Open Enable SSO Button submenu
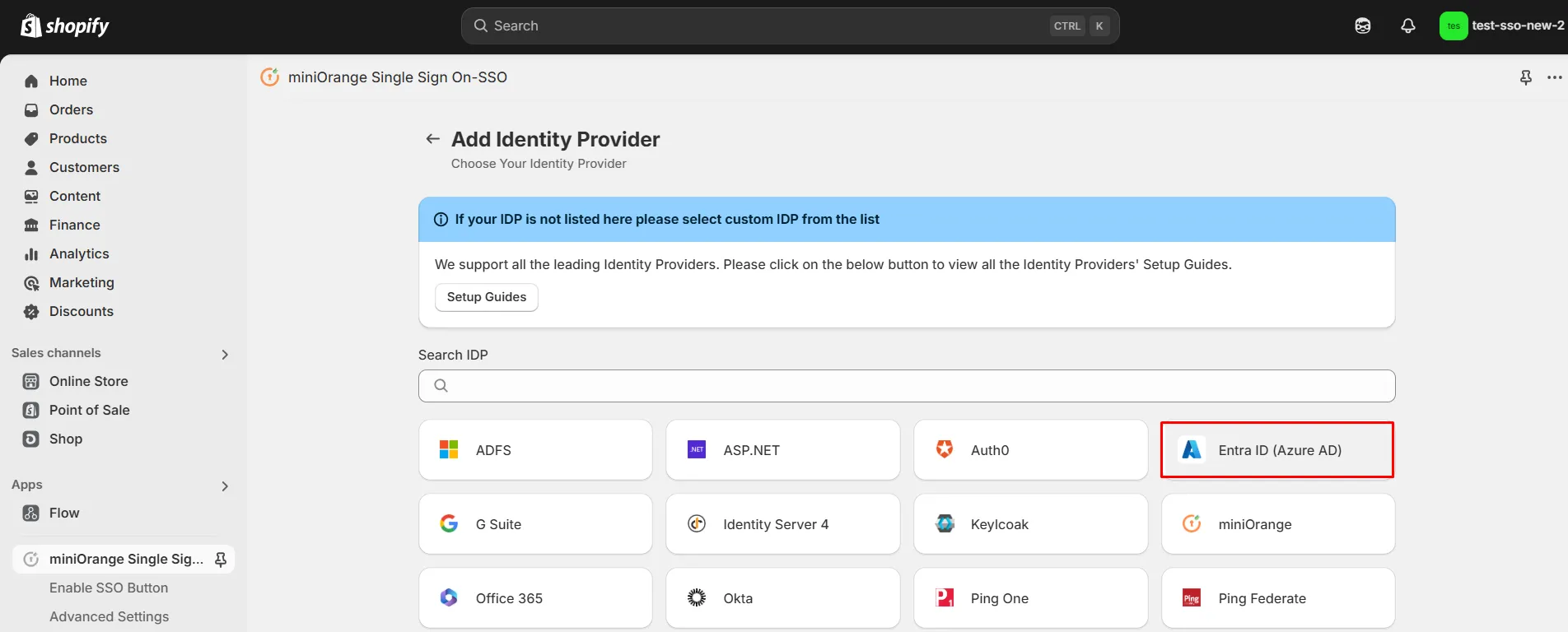The image size is (1568, 632). pyautogui.click(x=109, y=588)
